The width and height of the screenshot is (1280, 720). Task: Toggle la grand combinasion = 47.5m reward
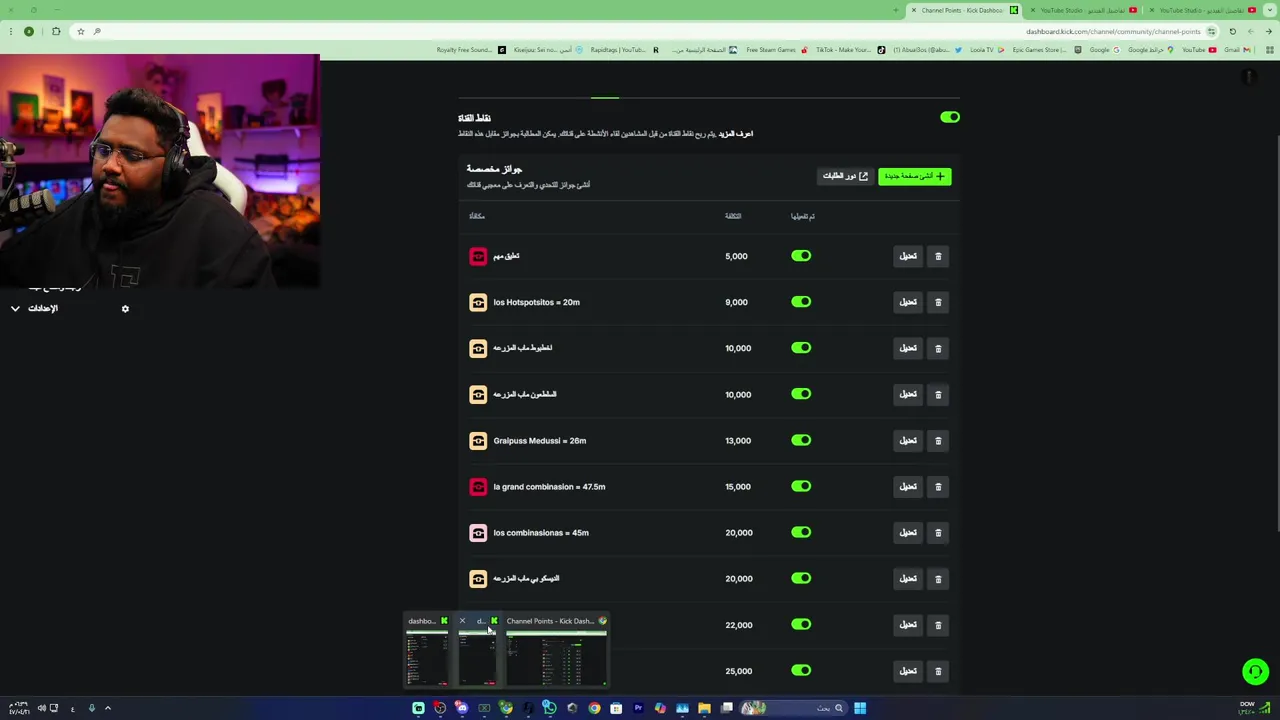point(801,486)
